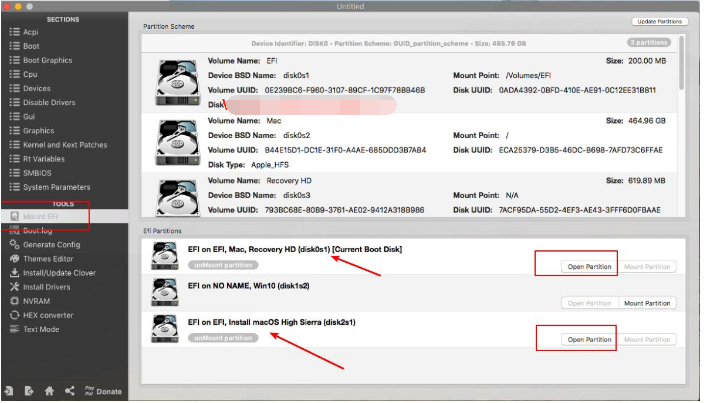Click the Themes Editor palette icon

tap(14, 258)
